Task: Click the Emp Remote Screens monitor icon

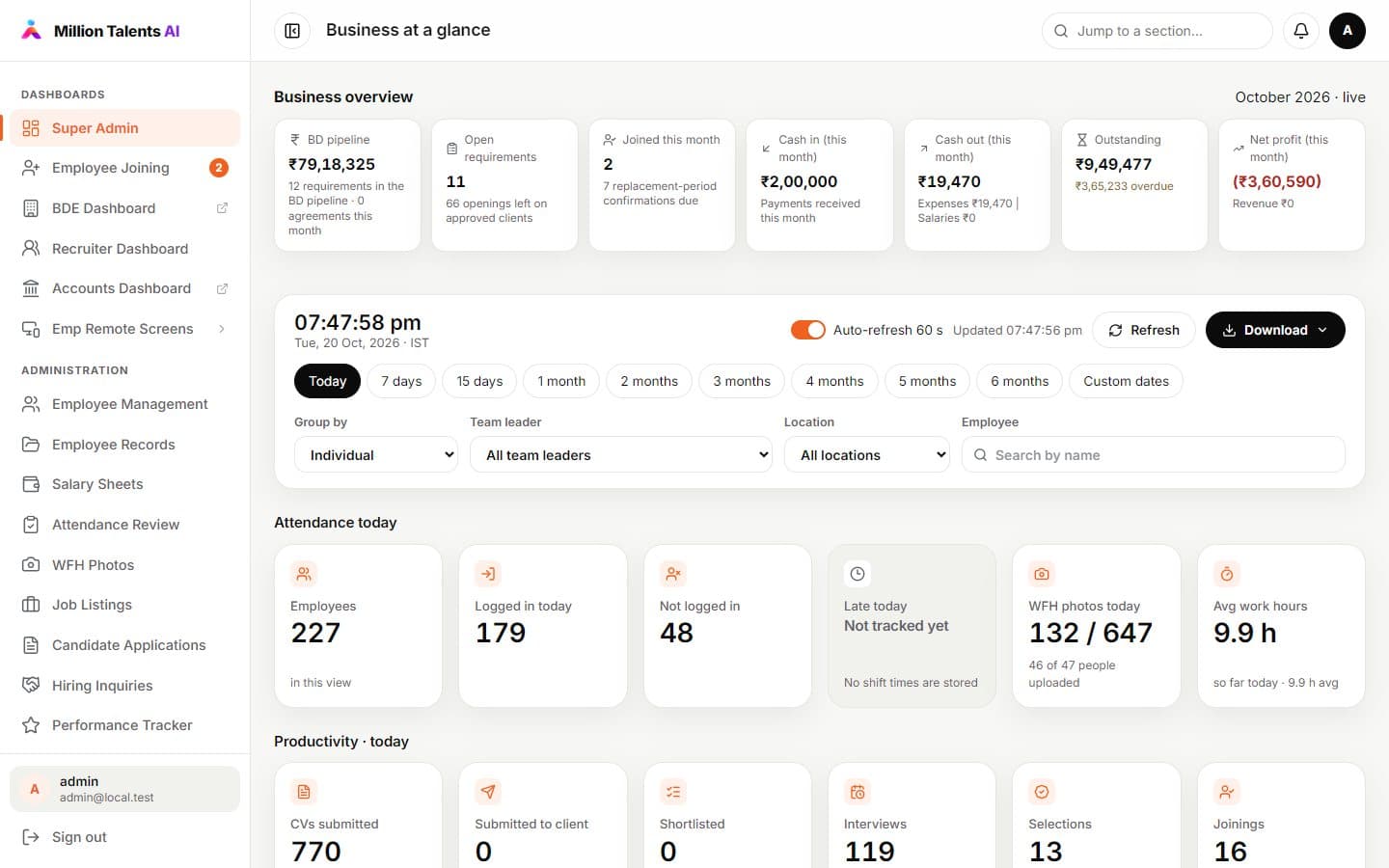Action: 31,329
